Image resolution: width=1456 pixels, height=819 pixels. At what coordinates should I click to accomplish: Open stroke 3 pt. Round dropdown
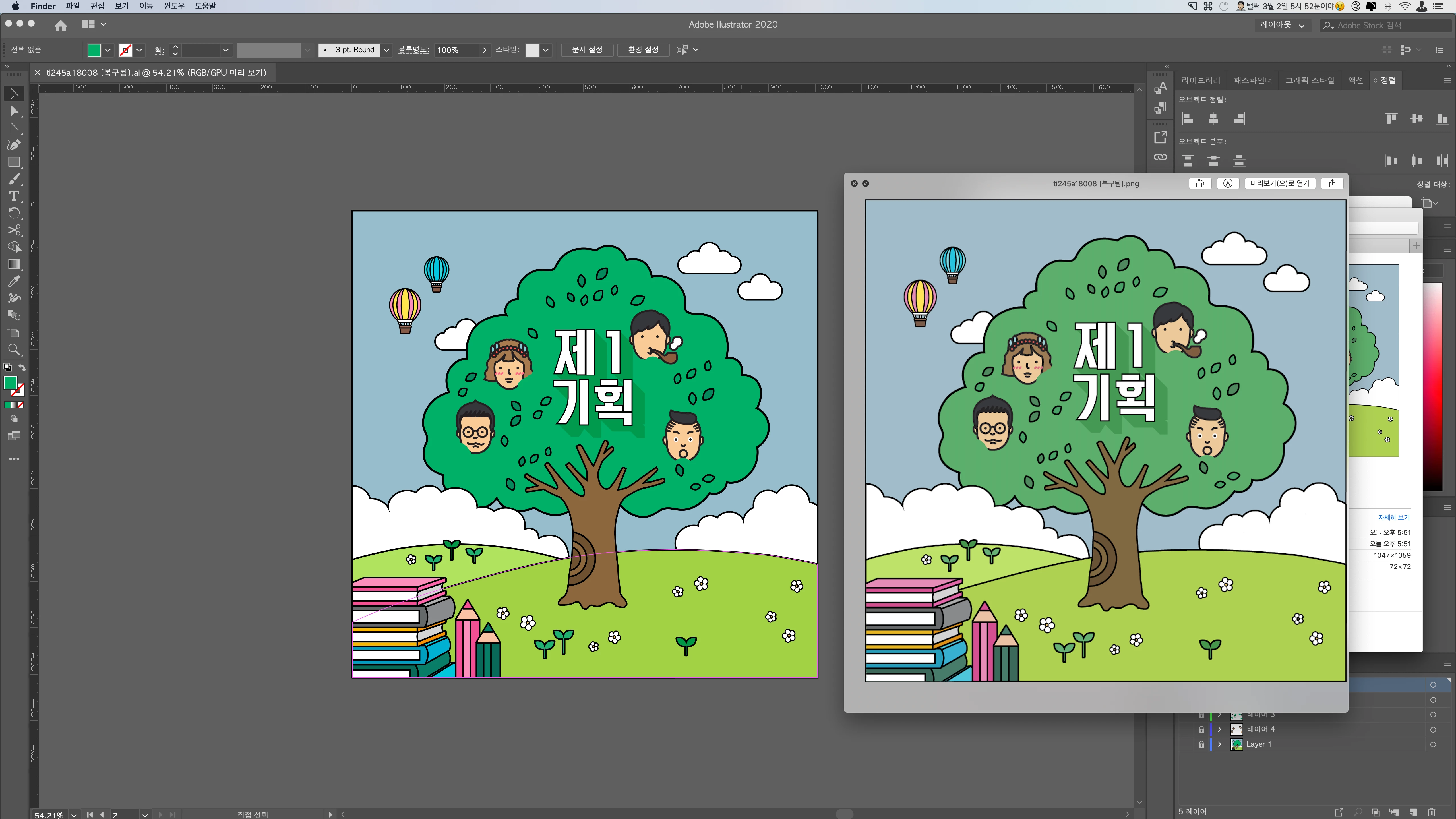coord(387,50)
